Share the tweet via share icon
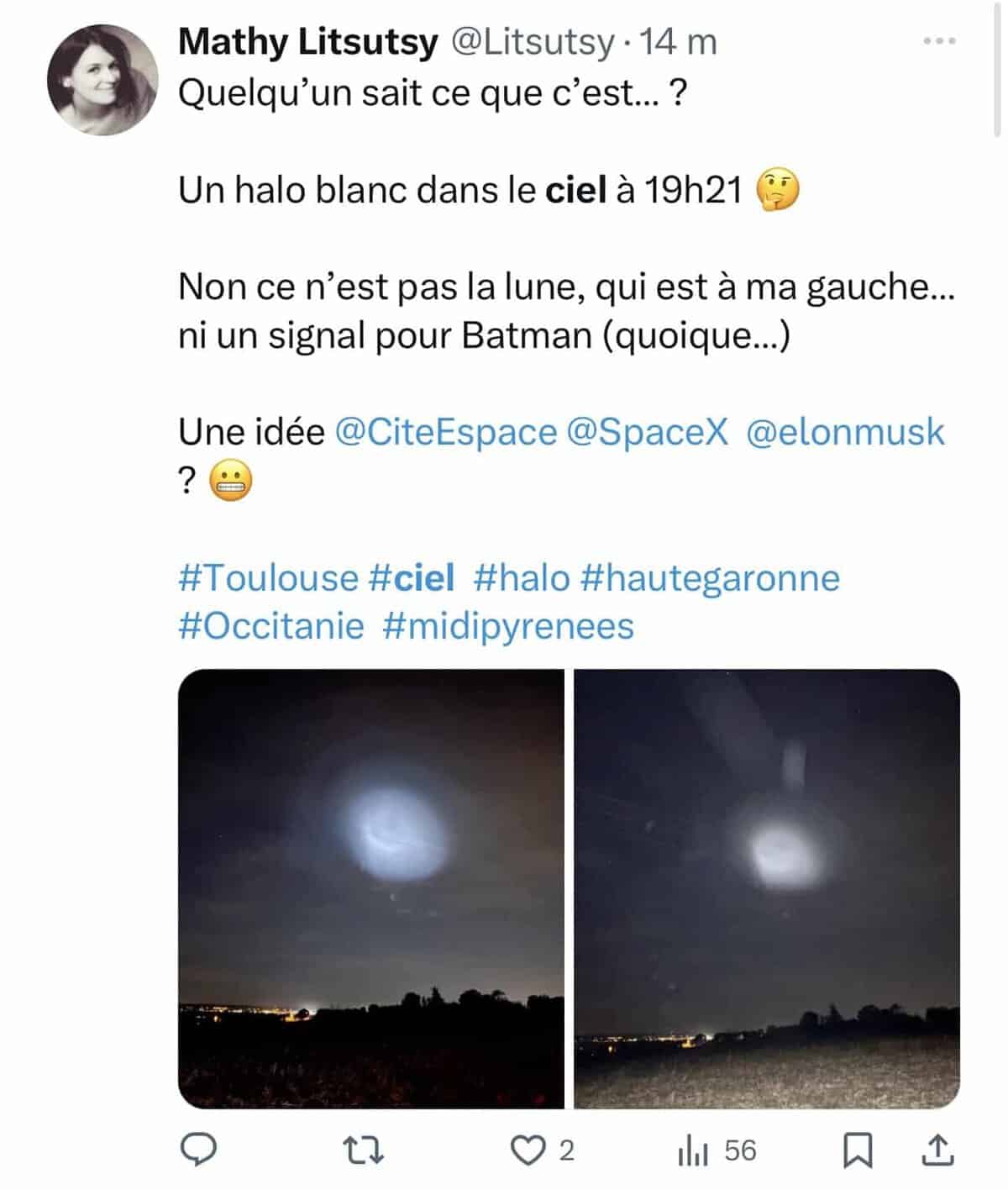The height and width of the screenshot is (1190, 1008). 937,1151
